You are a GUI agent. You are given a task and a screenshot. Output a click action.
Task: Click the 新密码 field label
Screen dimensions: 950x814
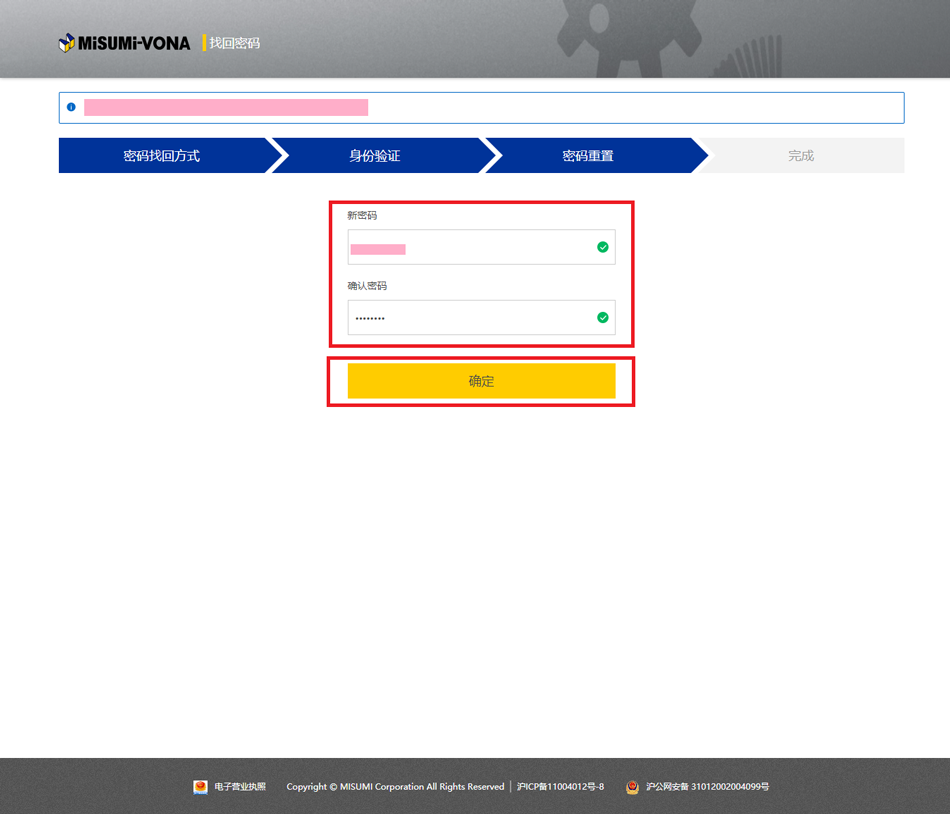362,215
